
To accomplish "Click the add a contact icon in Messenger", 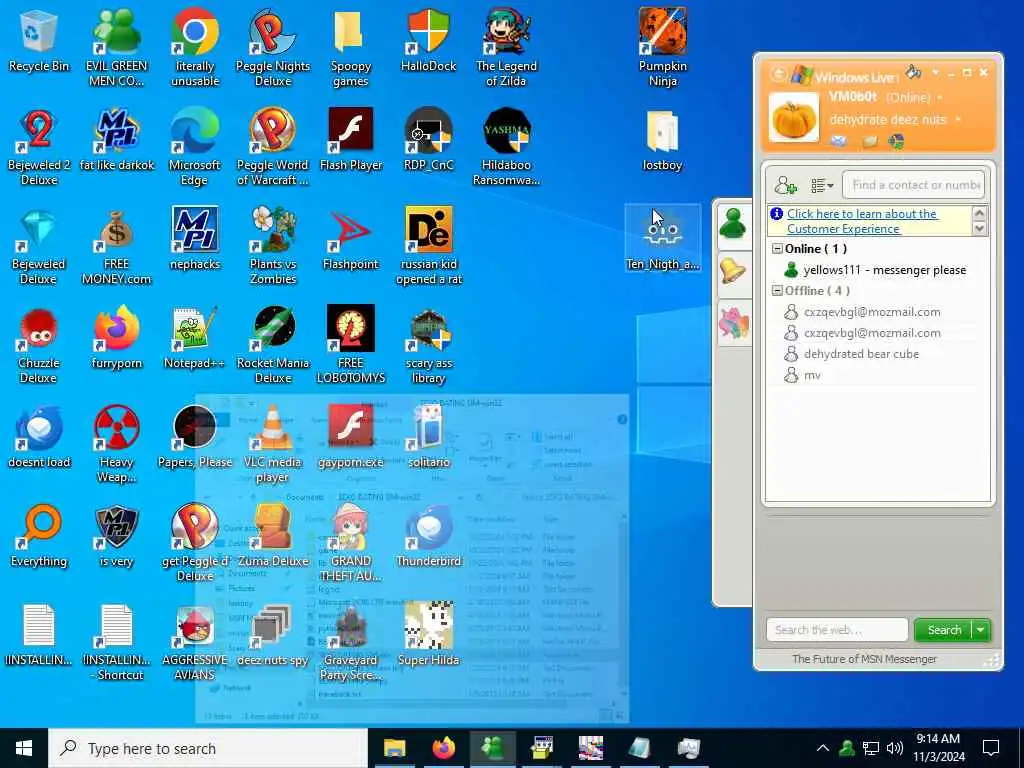I will tap(786, 185).
